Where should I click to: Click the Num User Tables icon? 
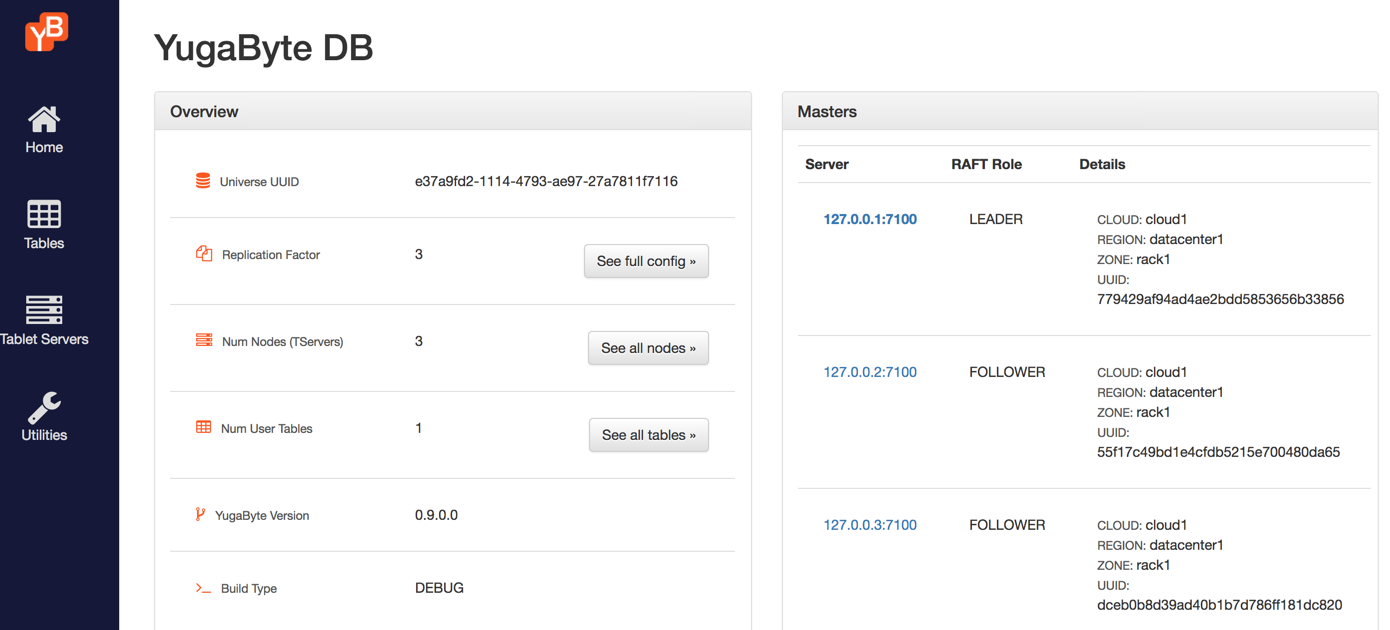[x=204, y=428]
